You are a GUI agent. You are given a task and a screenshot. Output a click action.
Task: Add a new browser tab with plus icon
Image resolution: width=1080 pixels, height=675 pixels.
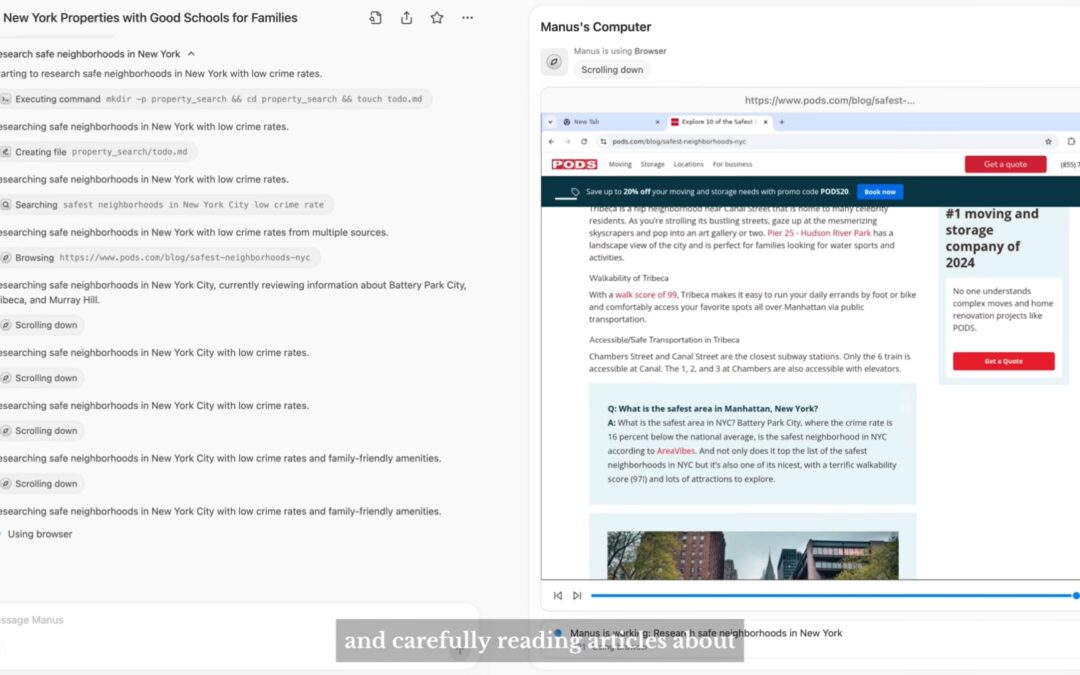coord(782,122)
